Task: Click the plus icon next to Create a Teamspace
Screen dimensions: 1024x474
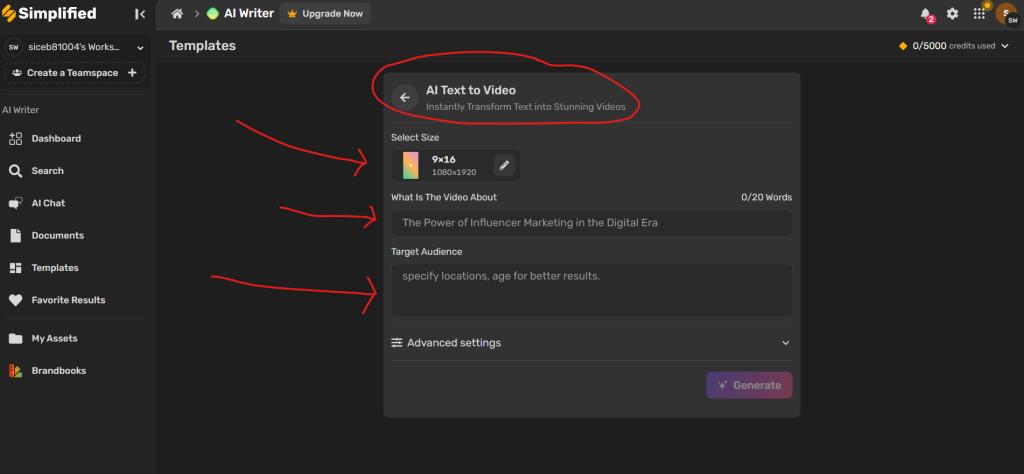Action: point(132,72)
